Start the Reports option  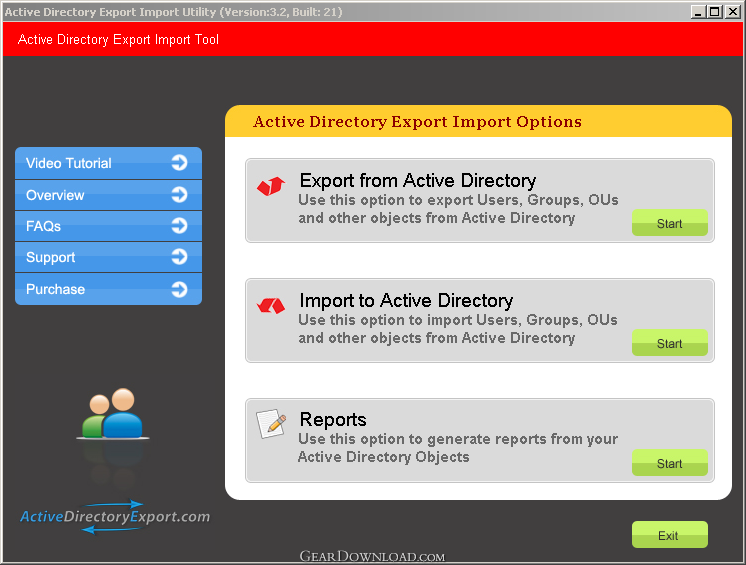(x=670, y=463)
